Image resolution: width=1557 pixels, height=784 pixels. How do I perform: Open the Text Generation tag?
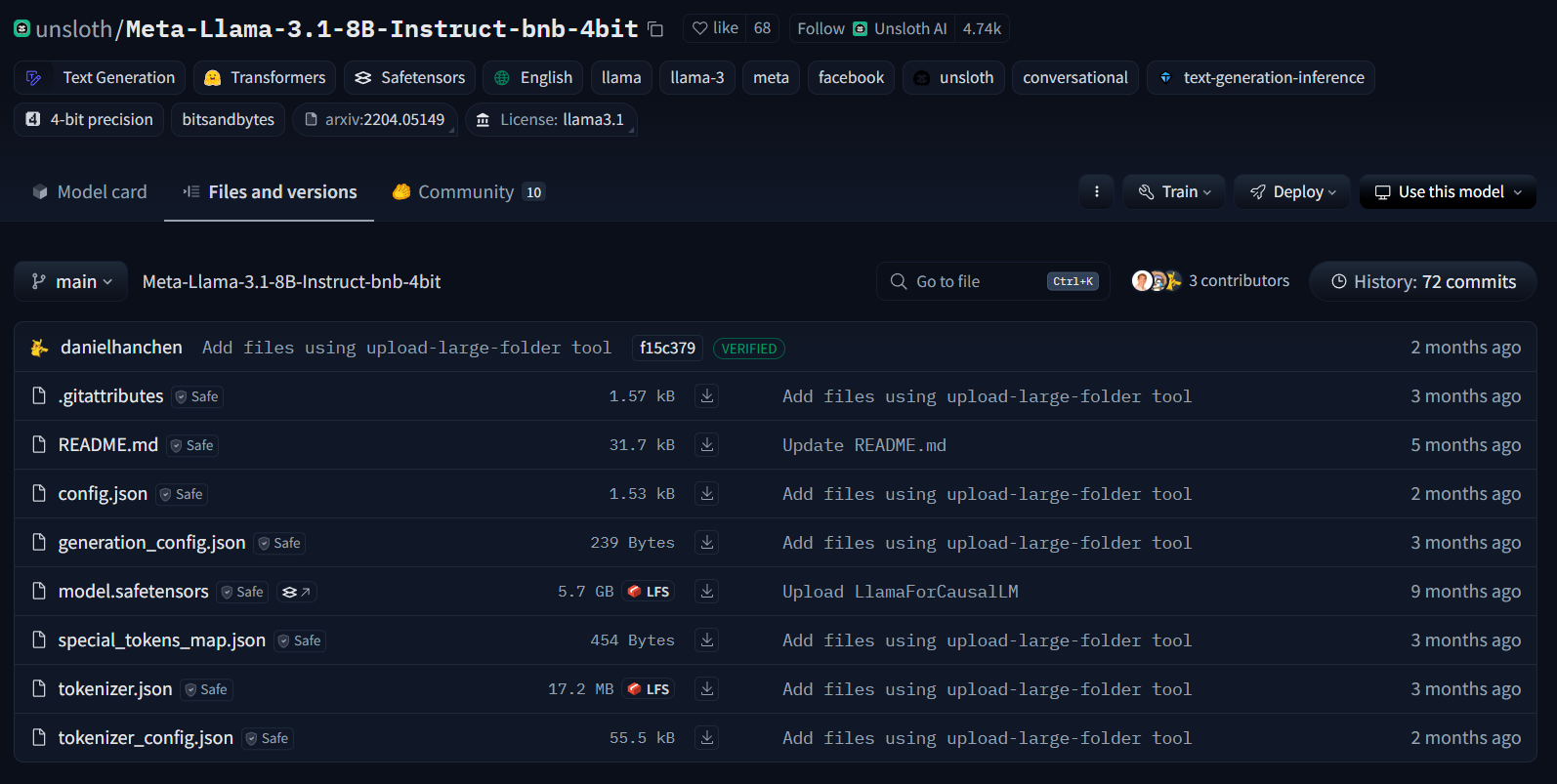tap(100, 77)
